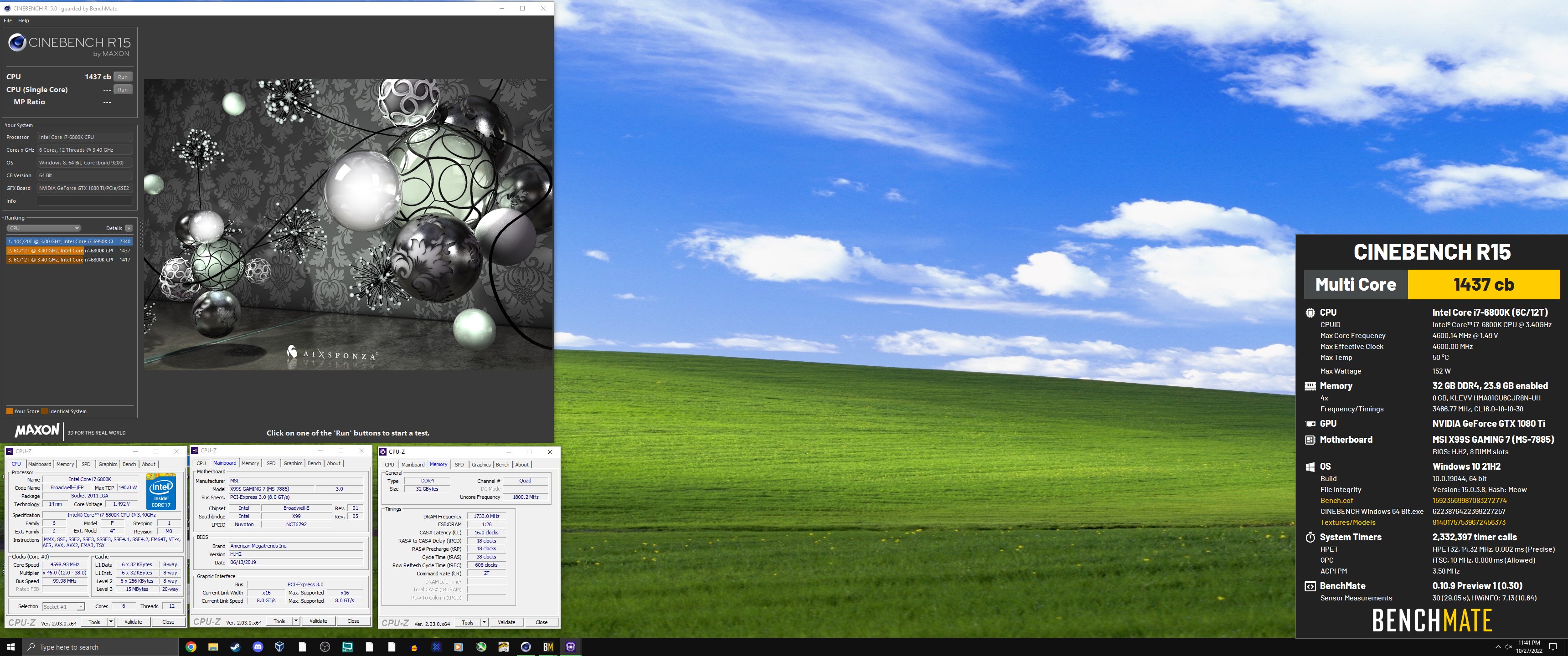Open Tools dropdown arrow in Memory CPU-Z window
1568x656 pixels.
(484, 623)
